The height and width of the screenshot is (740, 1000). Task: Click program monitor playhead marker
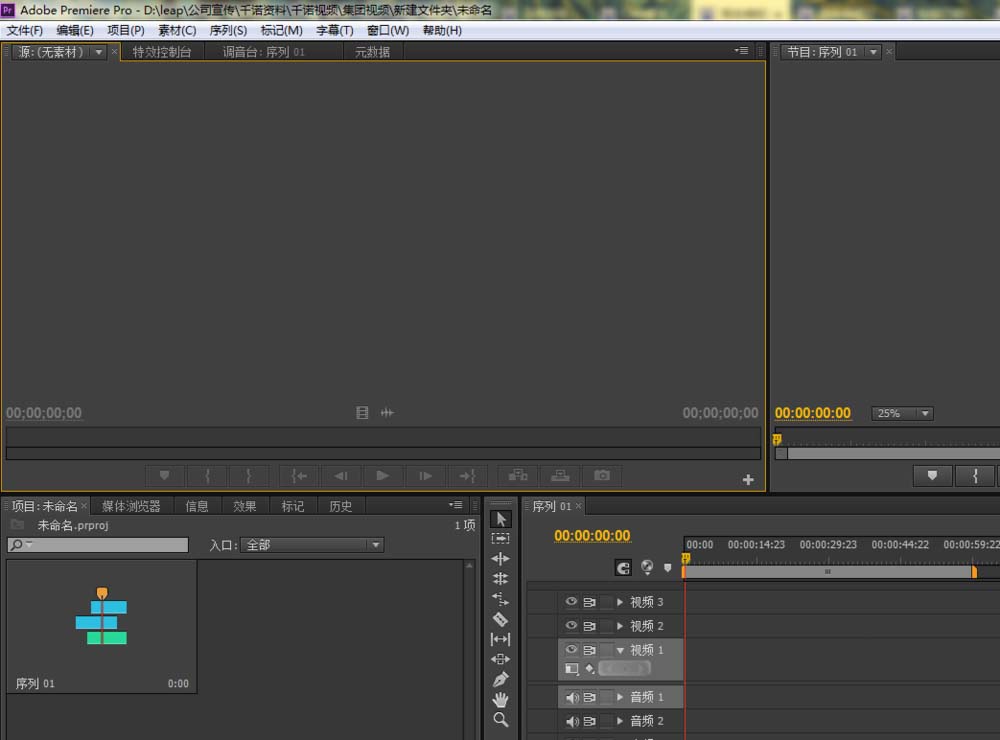point(777,440)
